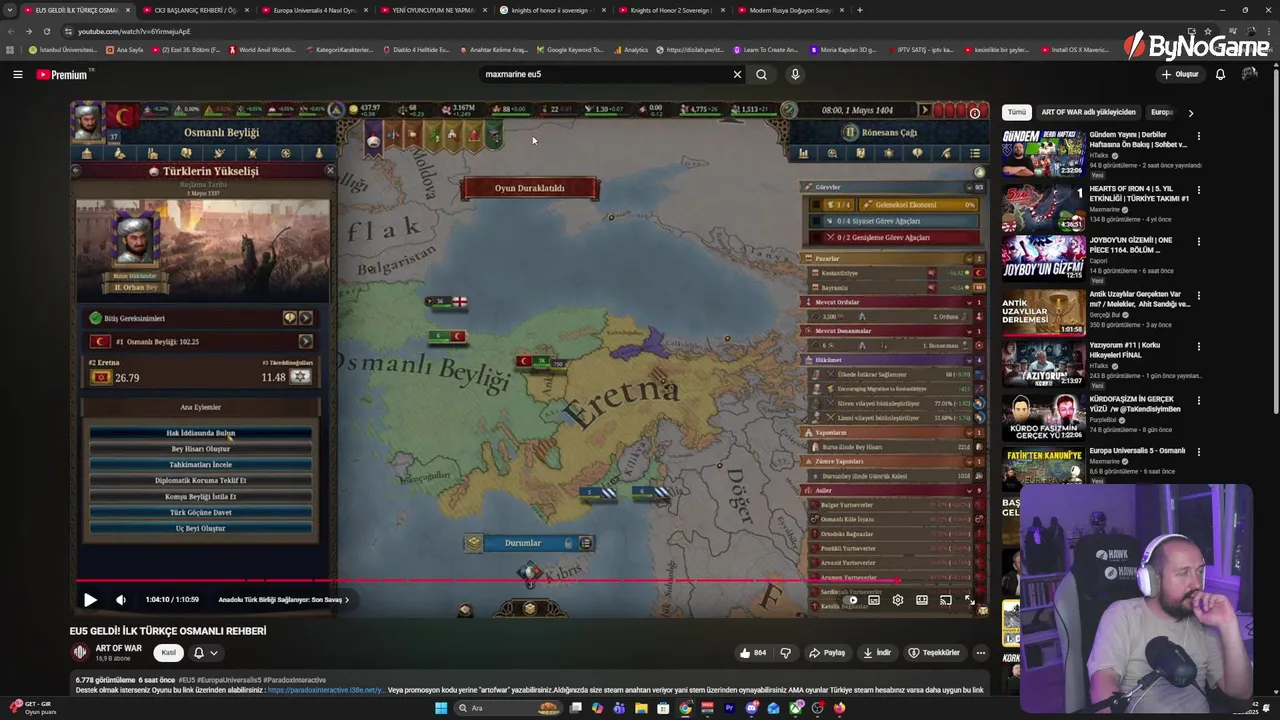Viewport: 1280px width, 720px height.
Task: Select the Tümü filter chip
Action: tap(1017, 112)
